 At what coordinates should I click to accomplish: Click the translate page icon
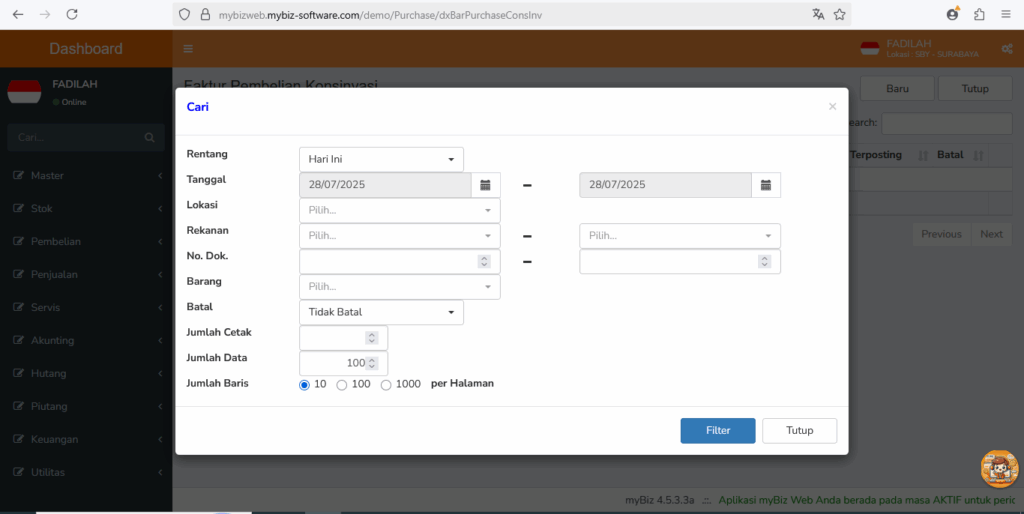[x=818, y=14]
